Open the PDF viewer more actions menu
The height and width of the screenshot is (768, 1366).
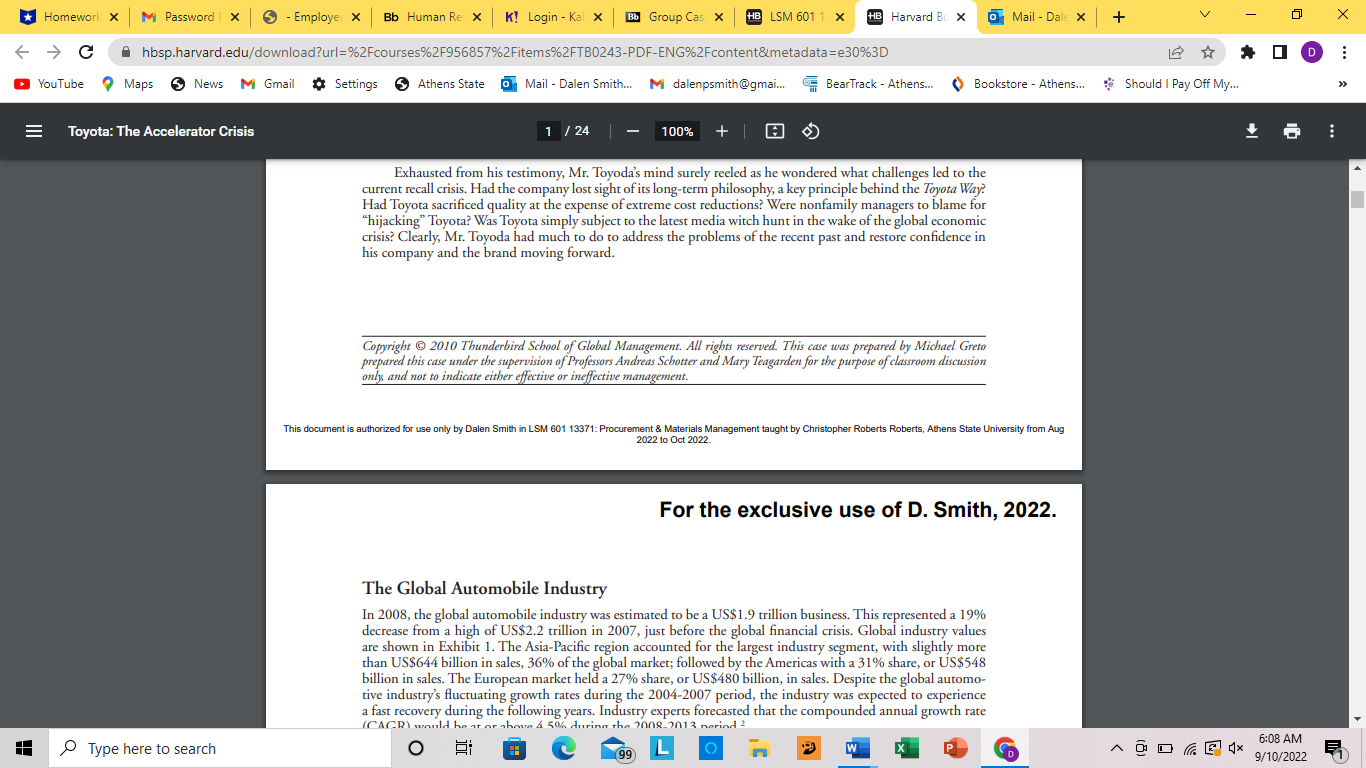1332,131
